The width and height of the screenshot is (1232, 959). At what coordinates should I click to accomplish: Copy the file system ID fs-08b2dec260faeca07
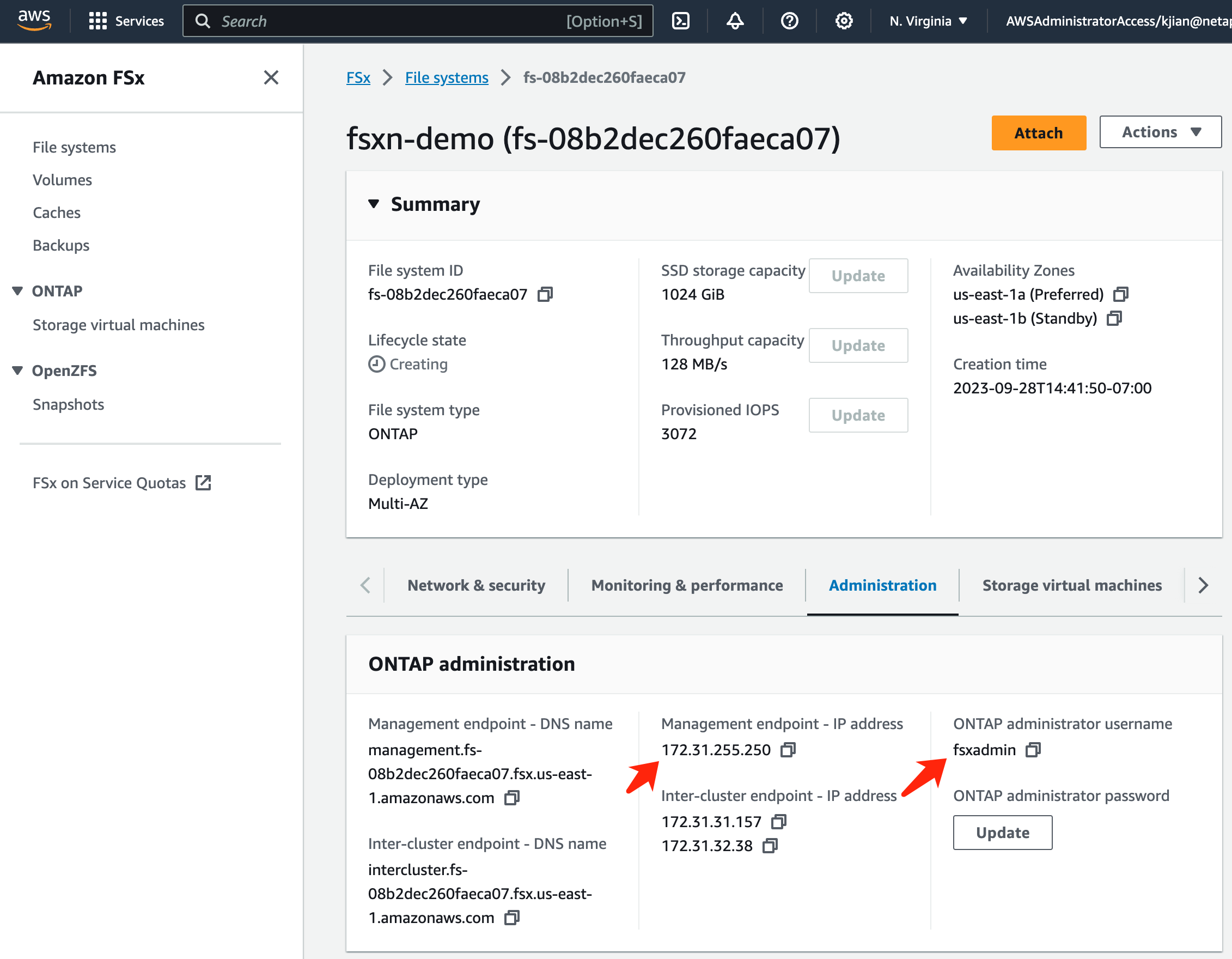545,294
